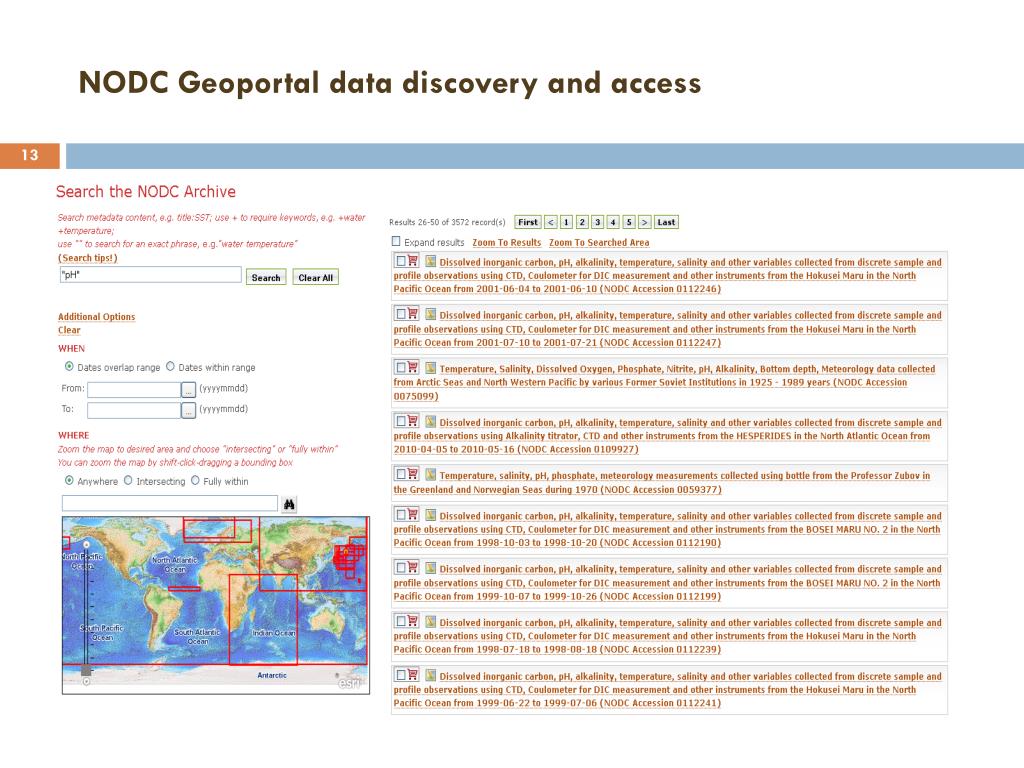
Task: Select Intersecting location radio
Action: tap(128, 480)
